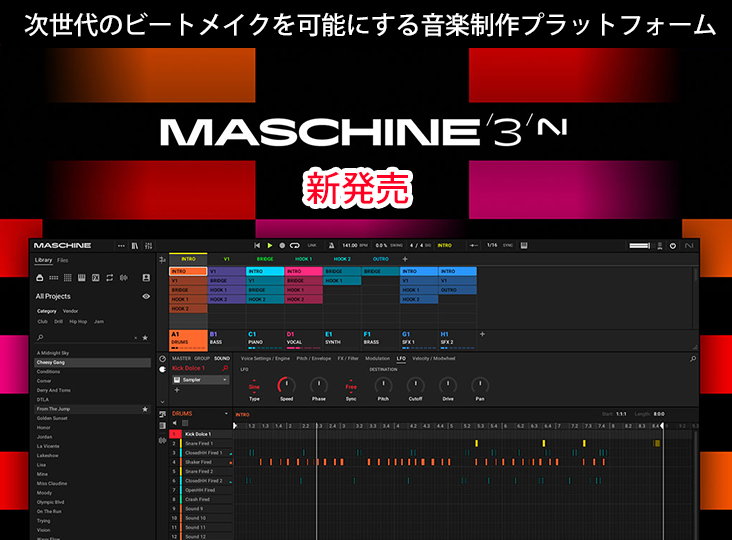
Task: Open the FX / Filter page
Action: [x=348, y=358]
